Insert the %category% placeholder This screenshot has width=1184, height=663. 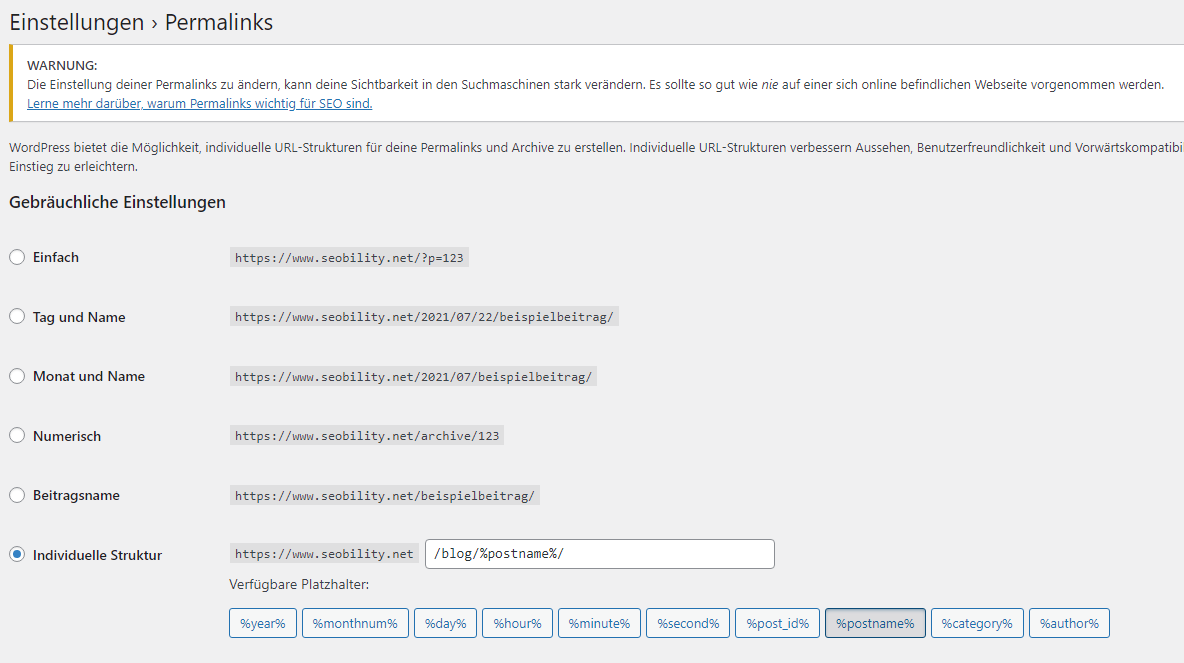click(977, 623)
